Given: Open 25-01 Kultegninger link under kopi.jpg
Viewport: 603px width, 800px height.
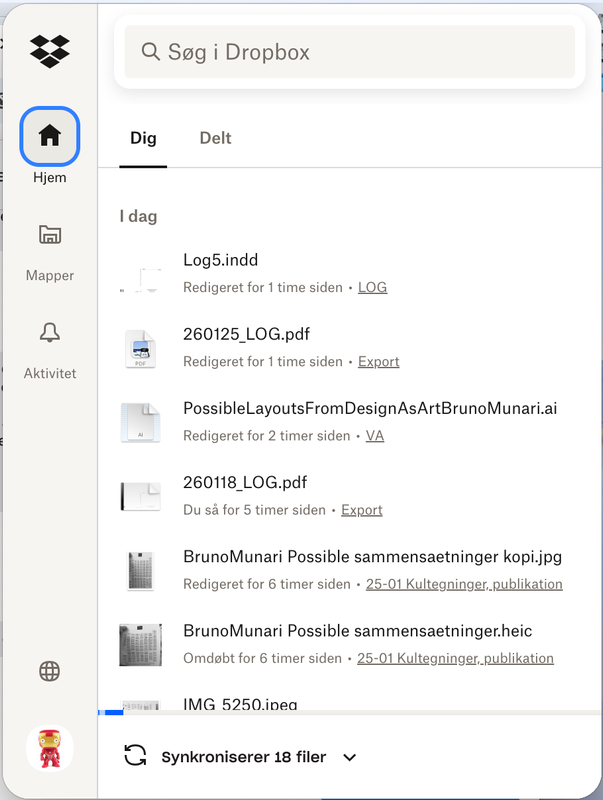Looking at the screenshot, I should click(464, 584).
